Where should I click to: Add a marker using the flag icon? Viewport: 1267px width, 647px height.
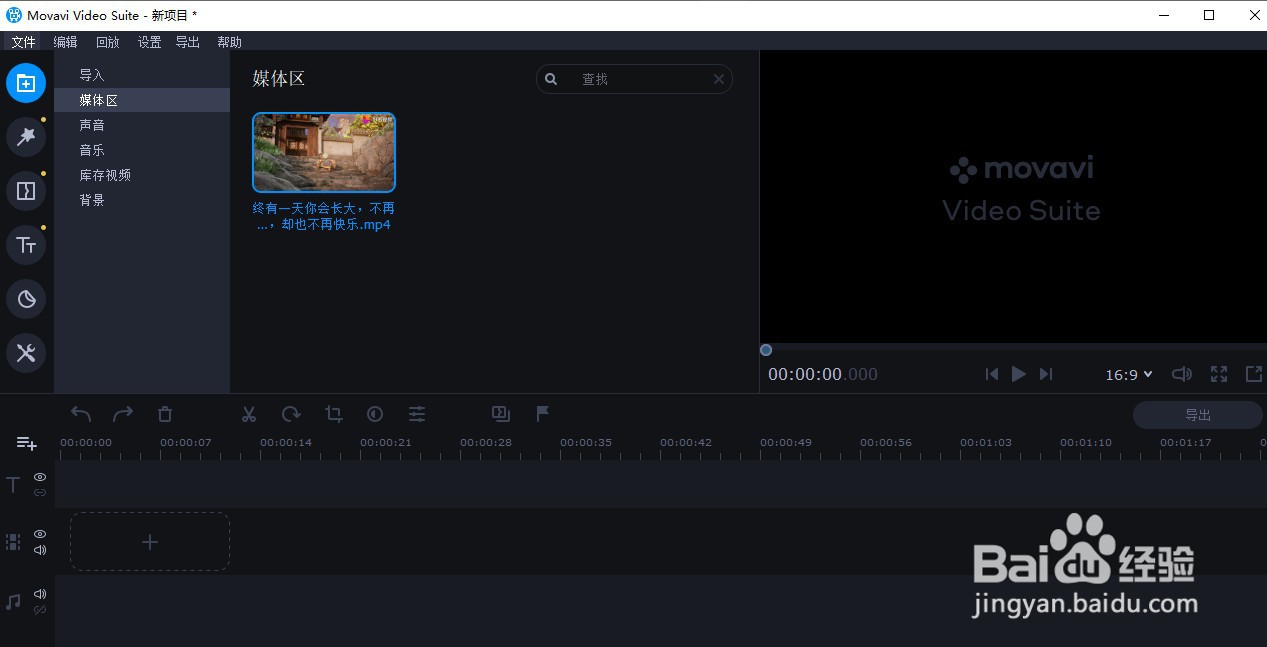[x=541, y=413]
